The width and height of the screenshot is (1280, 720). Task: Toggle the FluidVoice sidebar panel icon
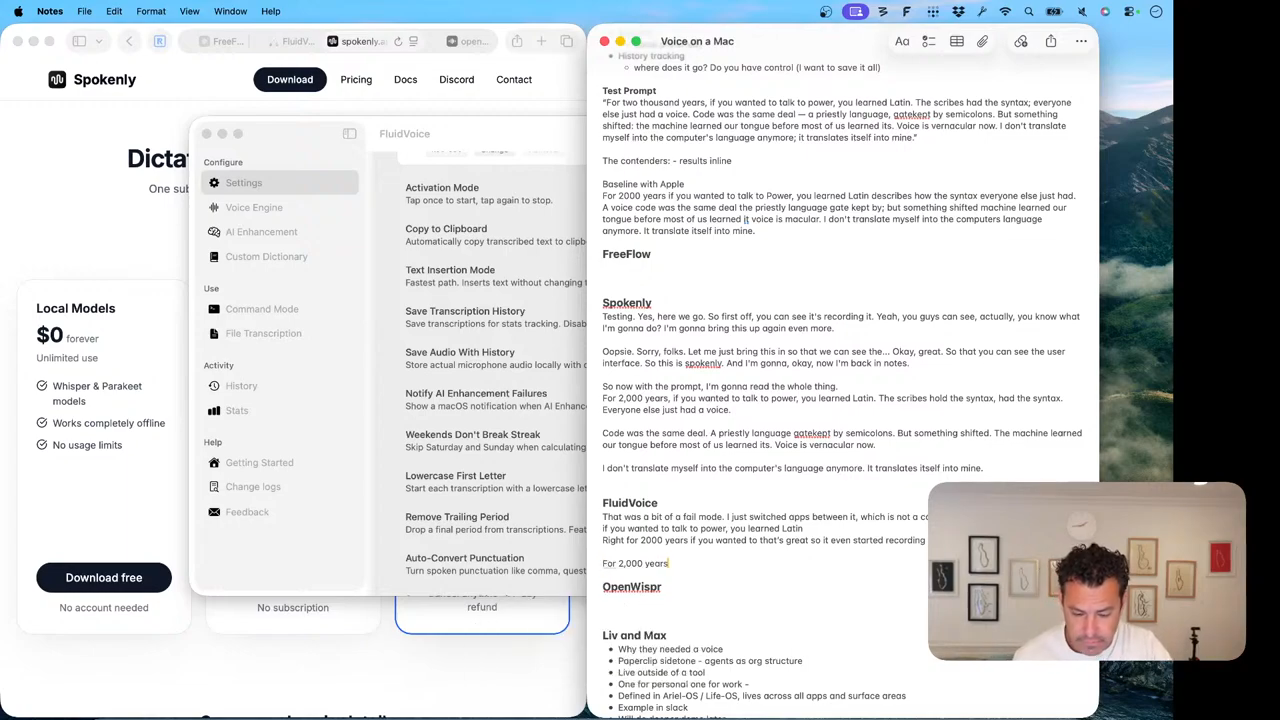coord(349,133)
